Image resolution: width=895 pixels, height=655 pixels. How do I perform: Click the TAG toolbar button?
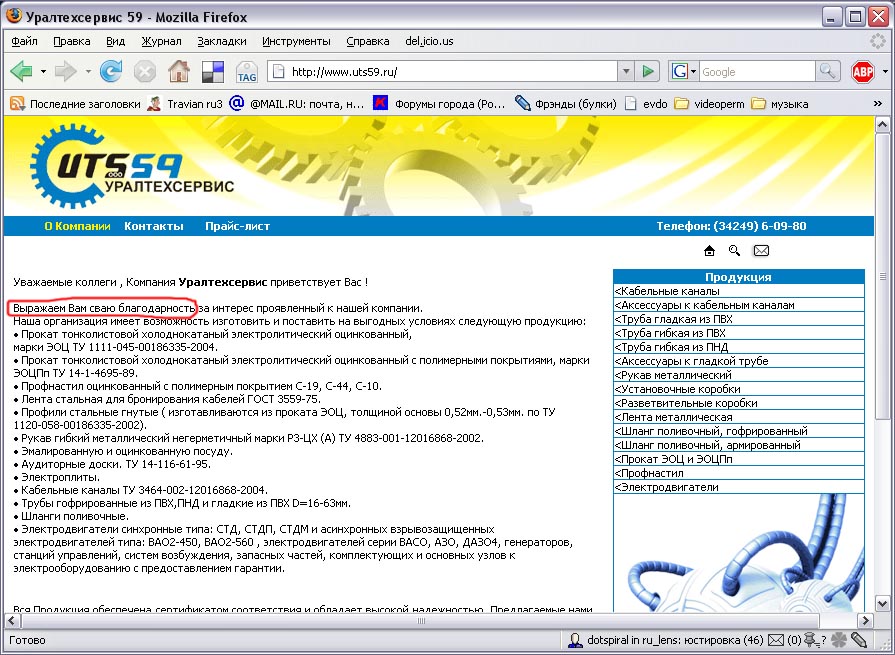pos(247,72)
